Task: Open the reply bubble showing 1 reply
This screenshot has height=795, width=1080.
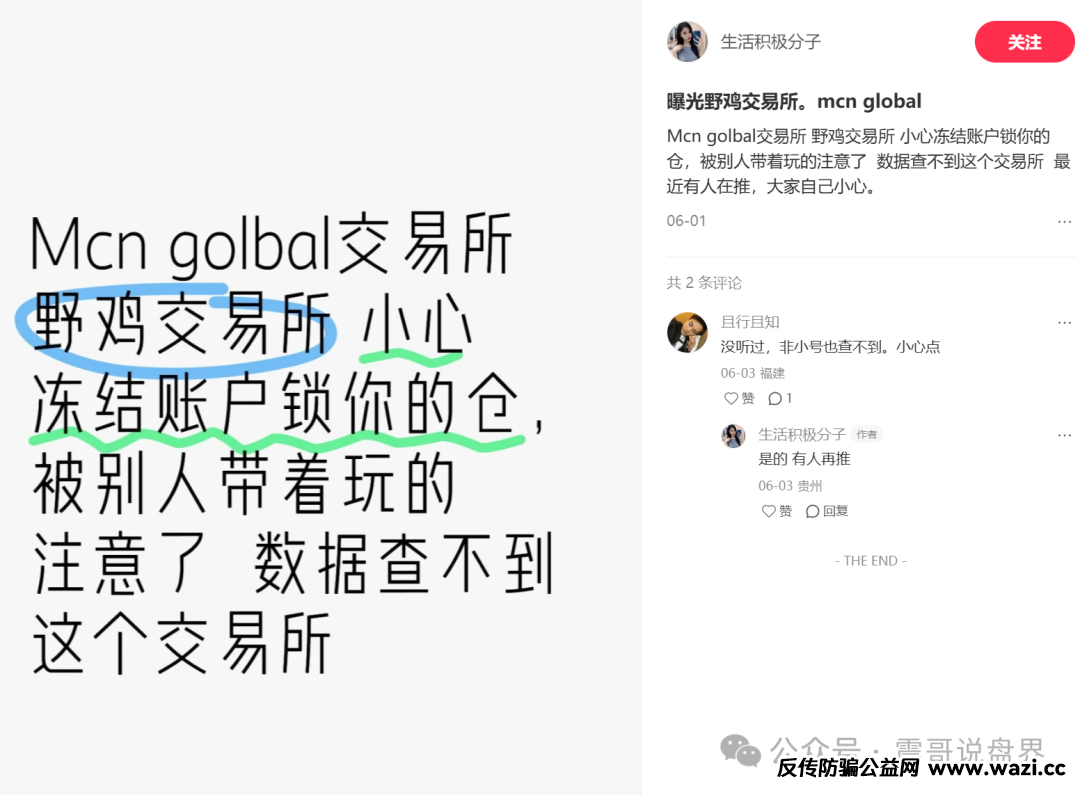Action: 780,398
